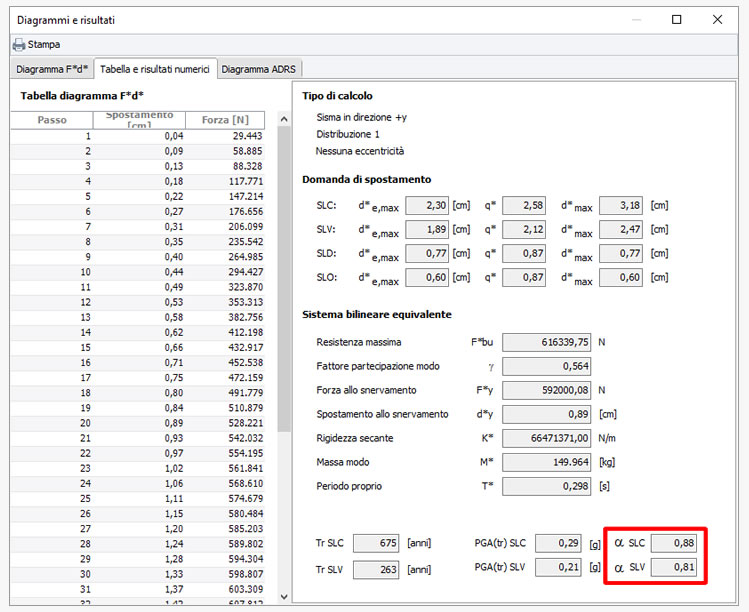The image size is (749, 612).
Task: Select table row for Passo 10
Action: click(140, 272)
